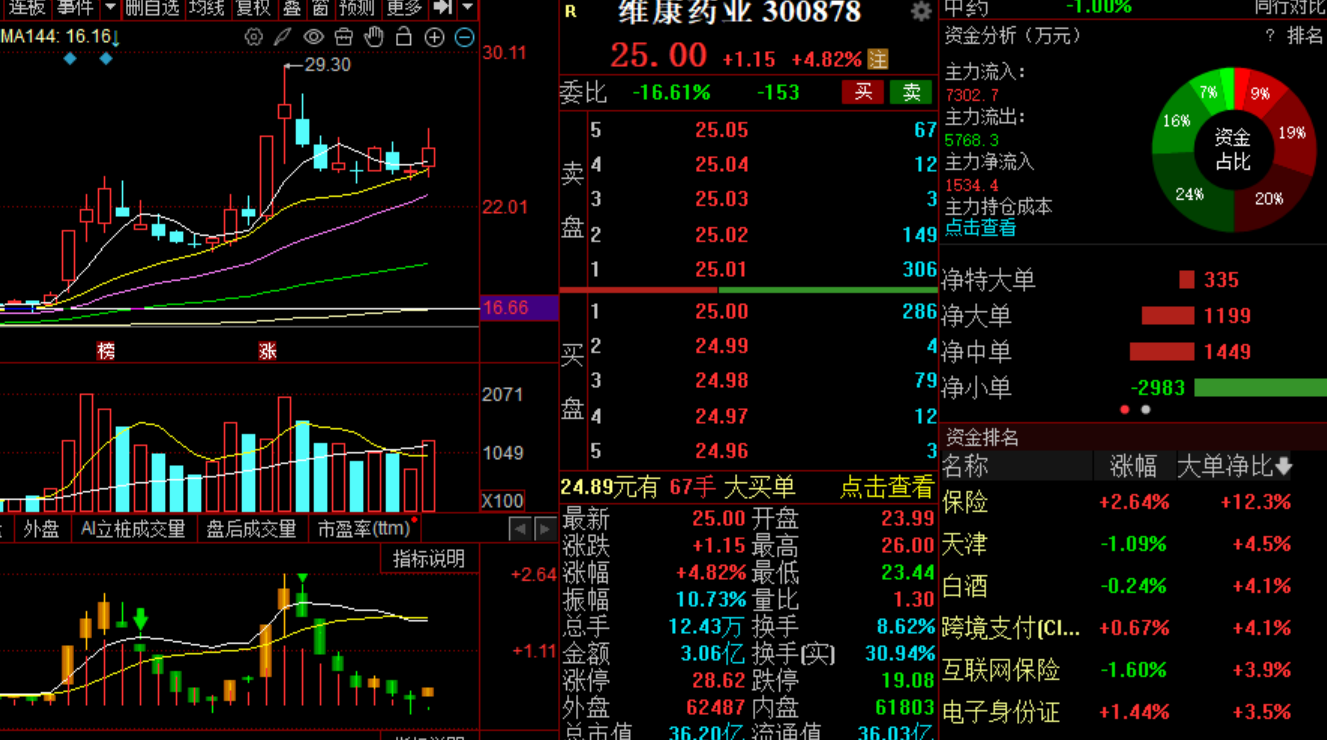Click the arrow-to-bar icon in toolbar
Image resolution: width=1327 pixels, height=740 pixels.
(442, 8)
